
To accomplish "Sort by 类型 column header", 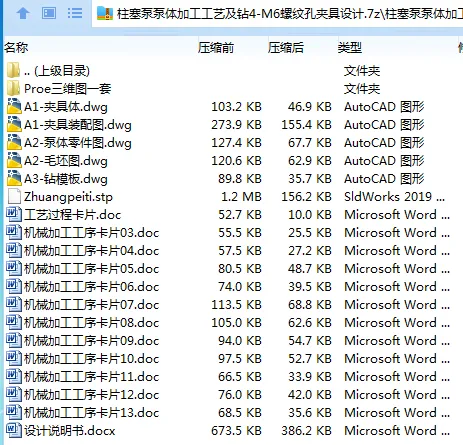I will pyautogui.click(x=350, y=48).
